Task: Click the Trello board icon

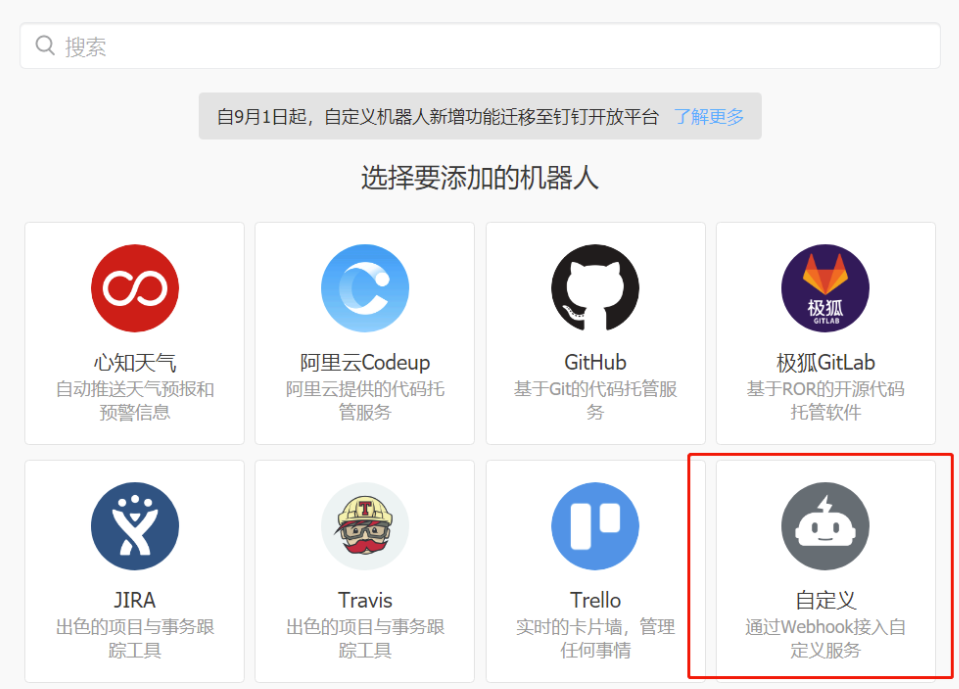Action: [x=595, y=526]
